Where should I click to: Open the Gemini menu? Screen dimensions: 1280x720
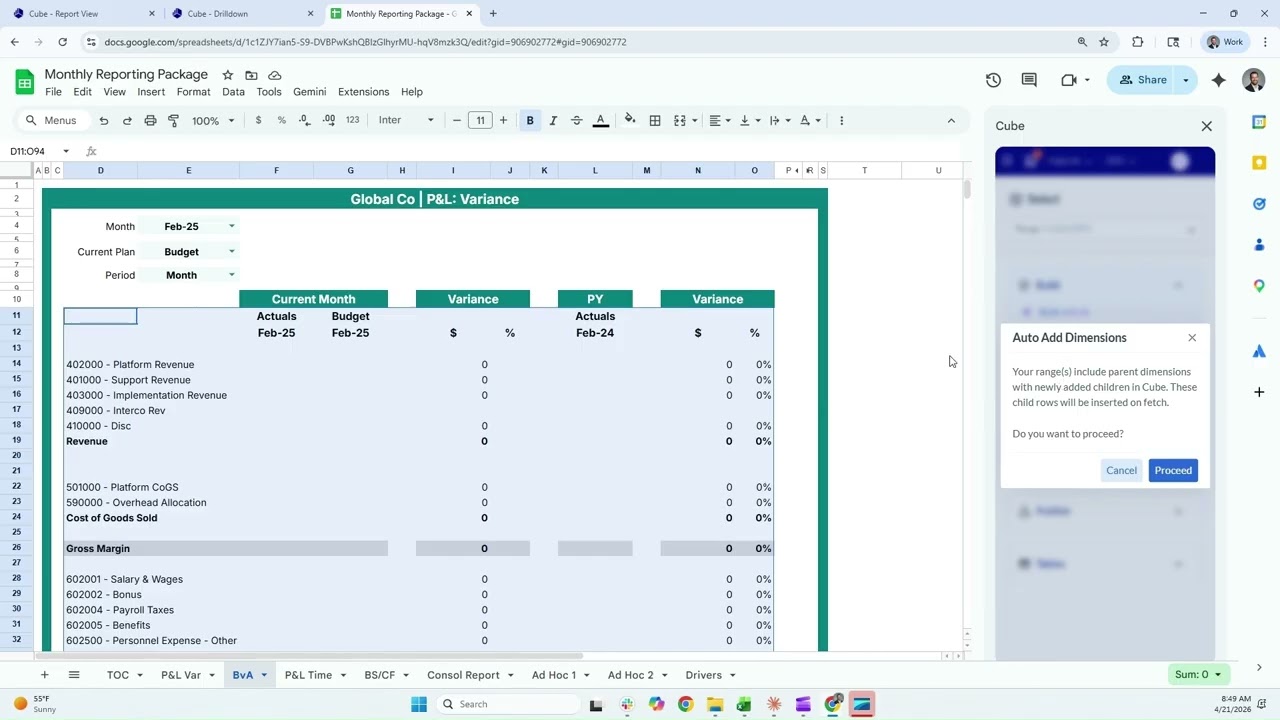click(309, 91)
